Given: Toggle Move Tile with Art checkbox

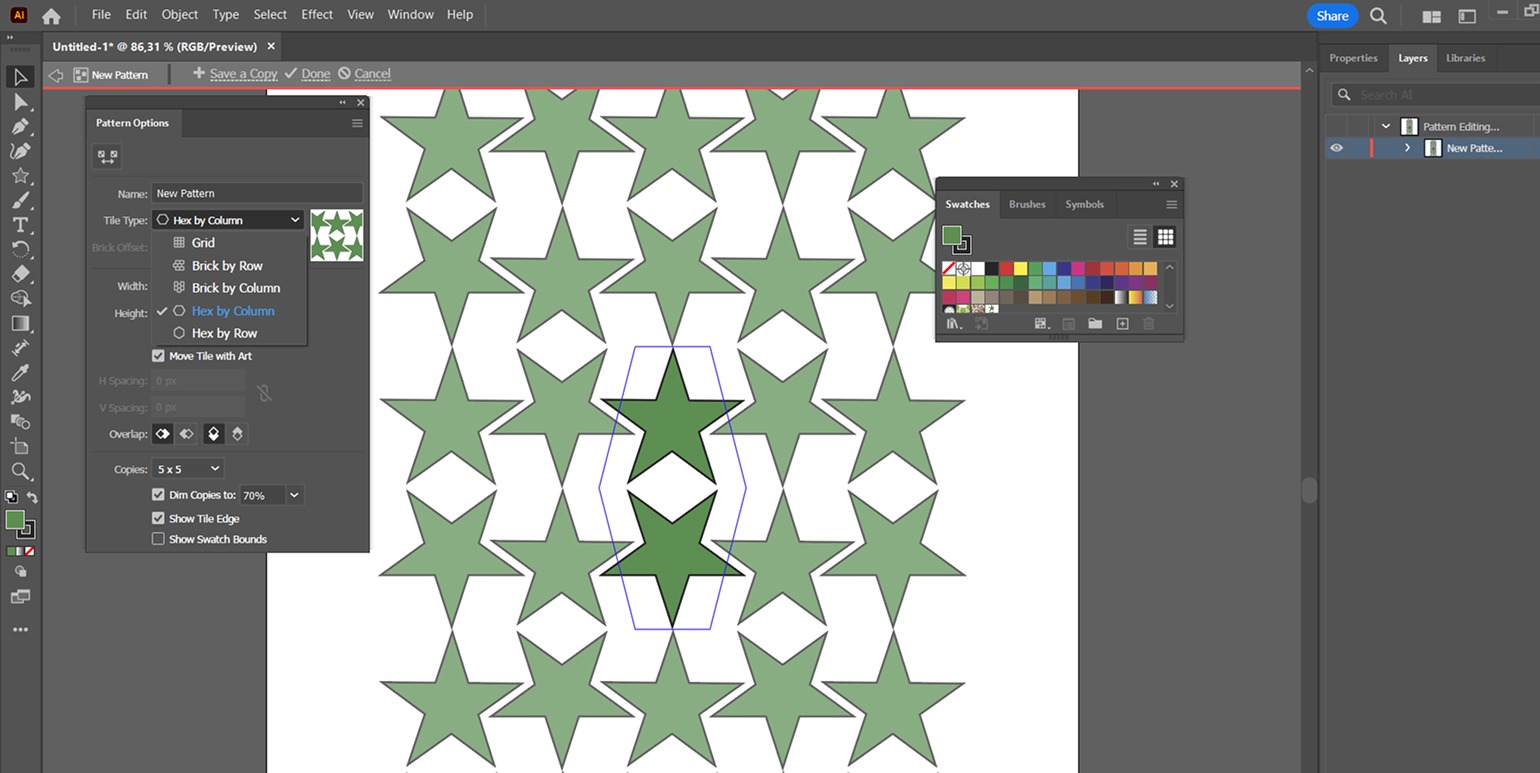Looking at the screenshot, I should (158, 356).
